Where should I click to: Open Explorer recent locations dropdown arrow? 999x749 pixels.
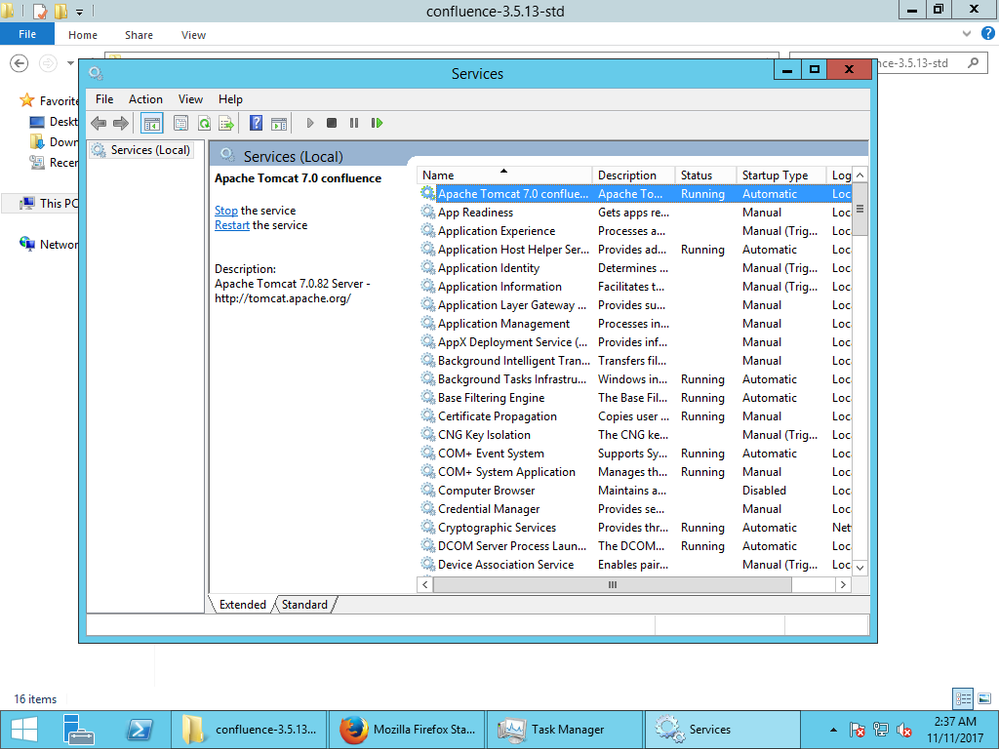(x=70, y=63)
